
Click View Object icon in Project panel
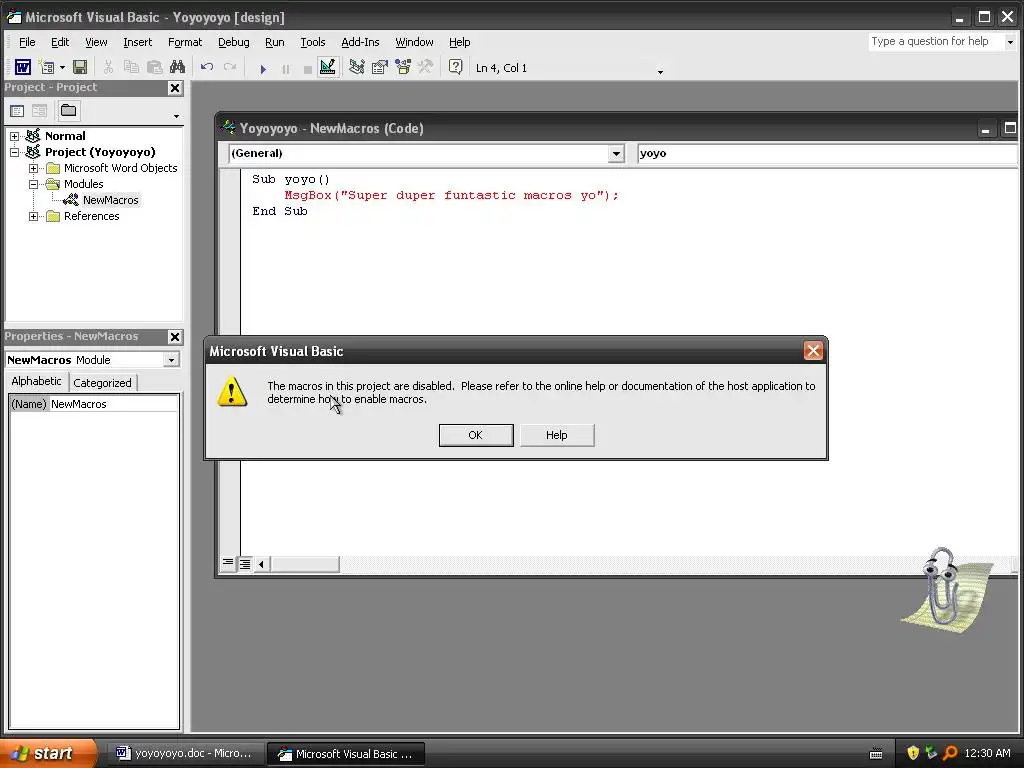click(40, 111)
